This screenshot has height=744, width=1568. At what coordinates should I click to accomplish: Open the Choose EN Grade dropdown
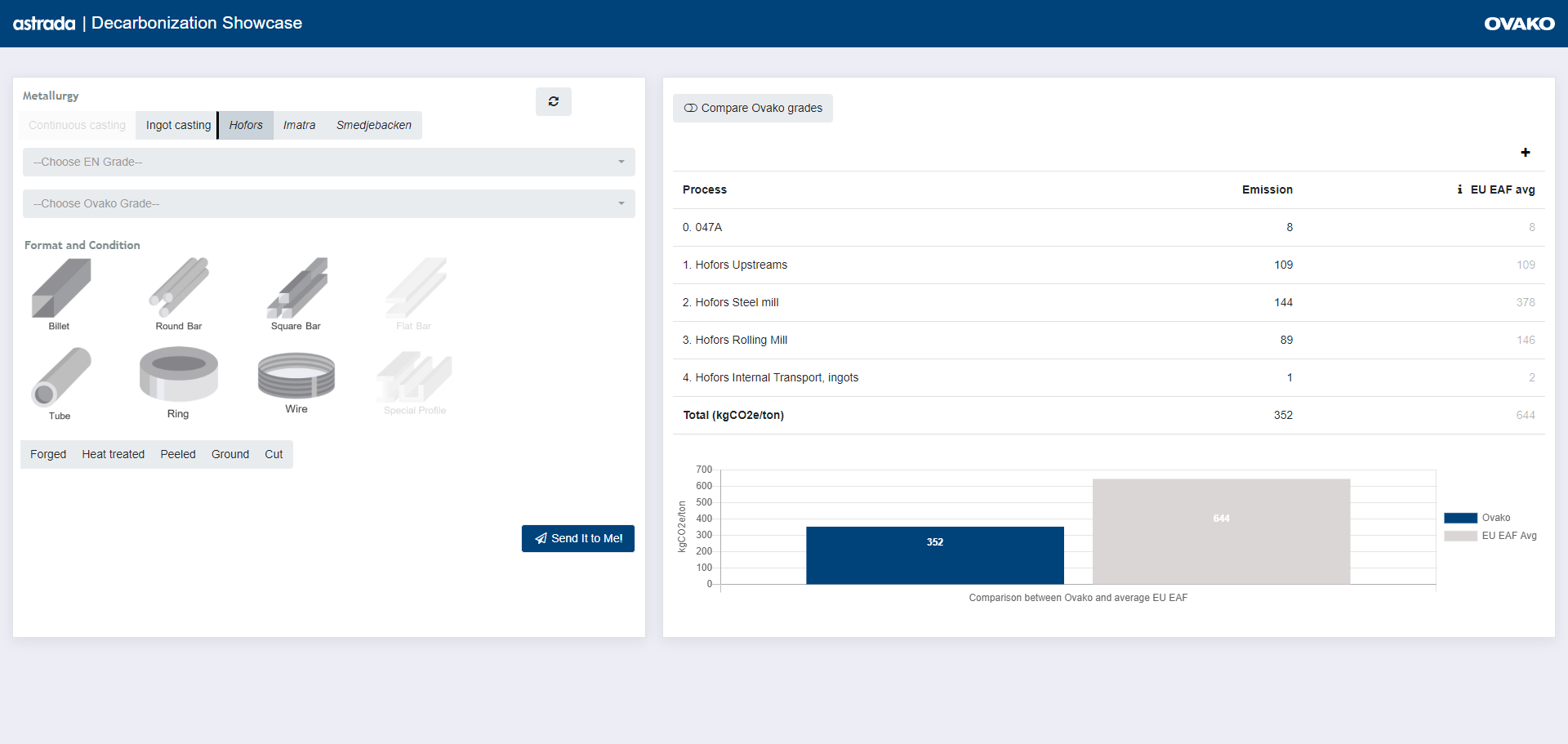click(x=329, y=162)
